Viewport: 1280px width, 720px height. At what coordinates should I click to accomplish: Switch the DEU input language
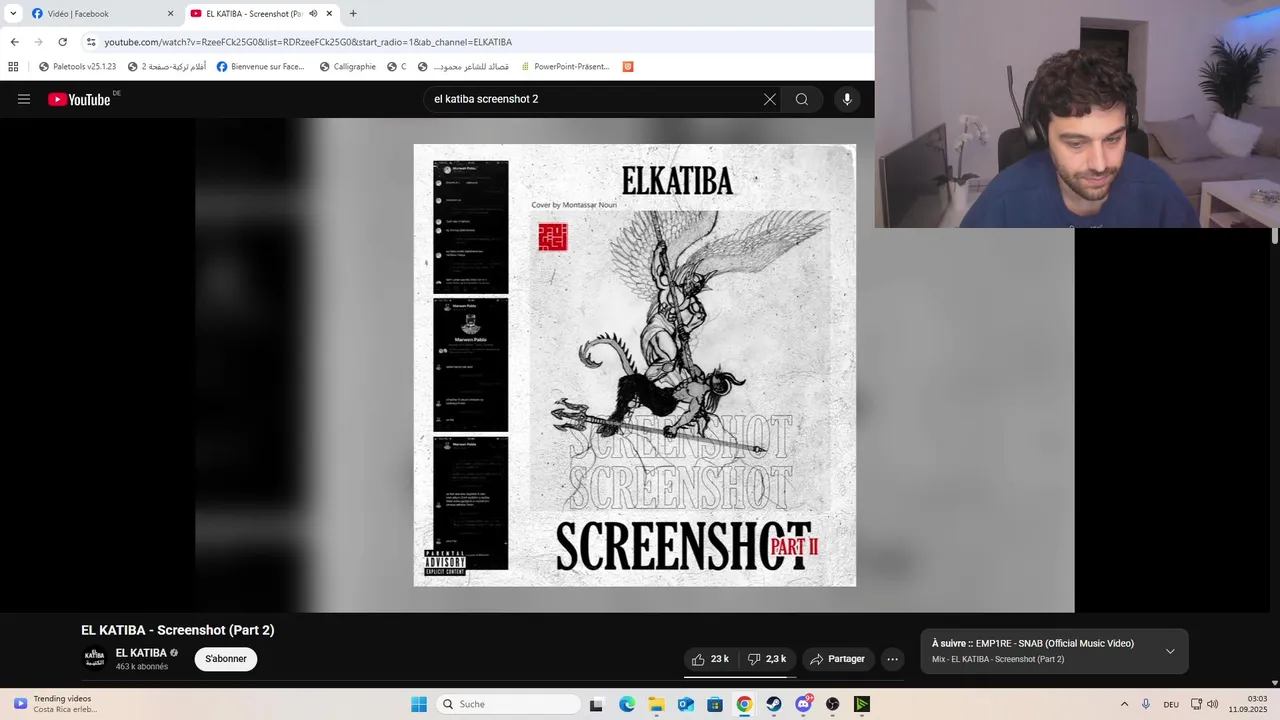coord(1171,704)
